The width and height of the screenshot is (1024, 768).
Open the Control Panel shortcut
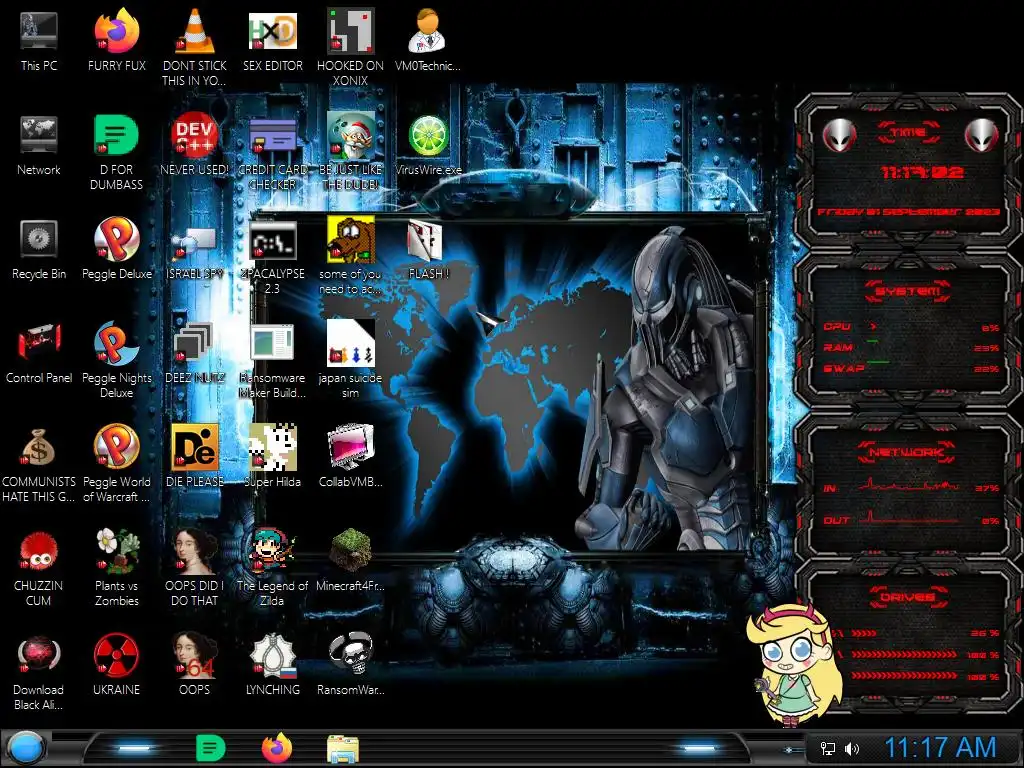click(x=39, y=353)
